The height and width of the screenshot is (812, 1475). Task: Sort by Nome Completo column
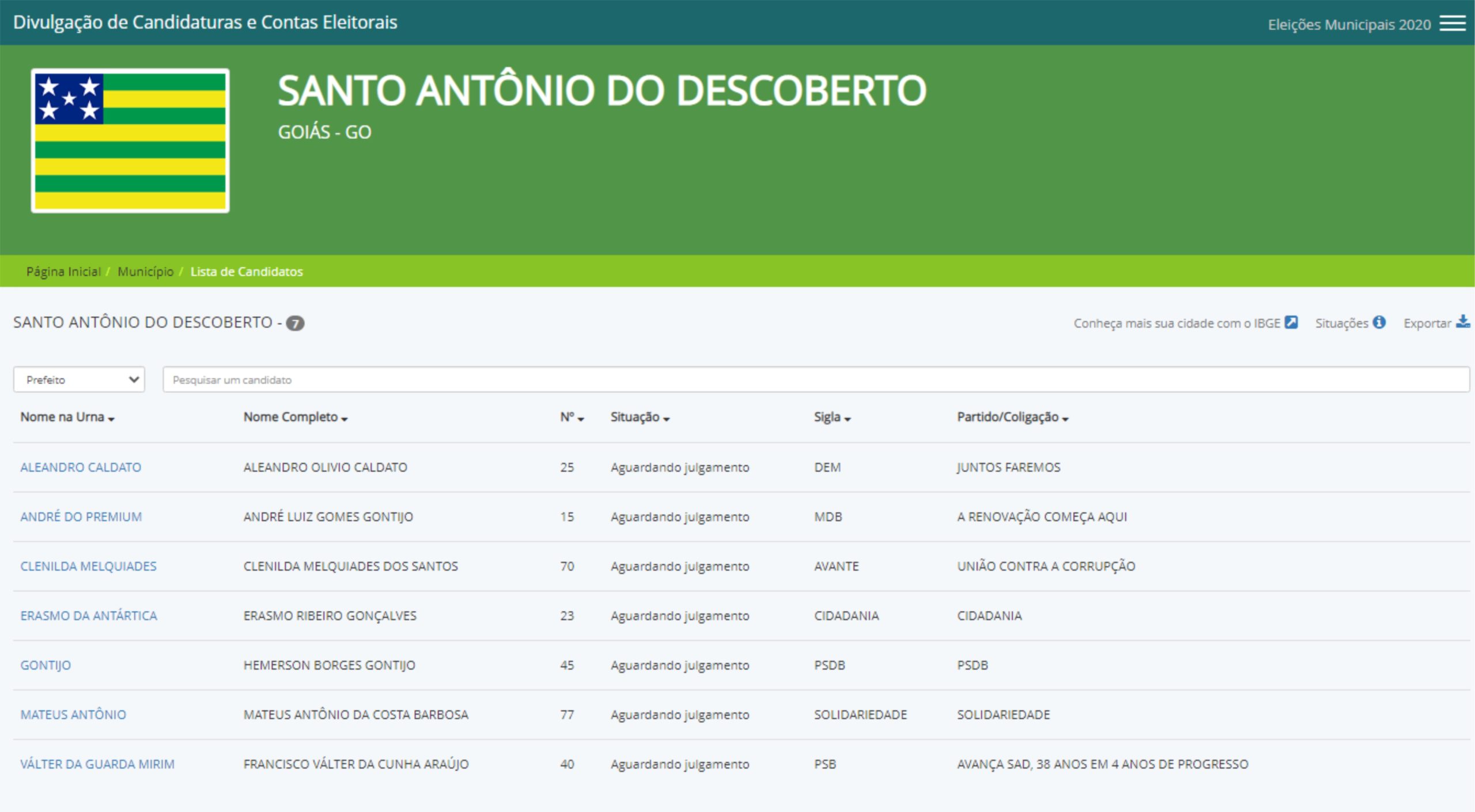coord(296,417)
